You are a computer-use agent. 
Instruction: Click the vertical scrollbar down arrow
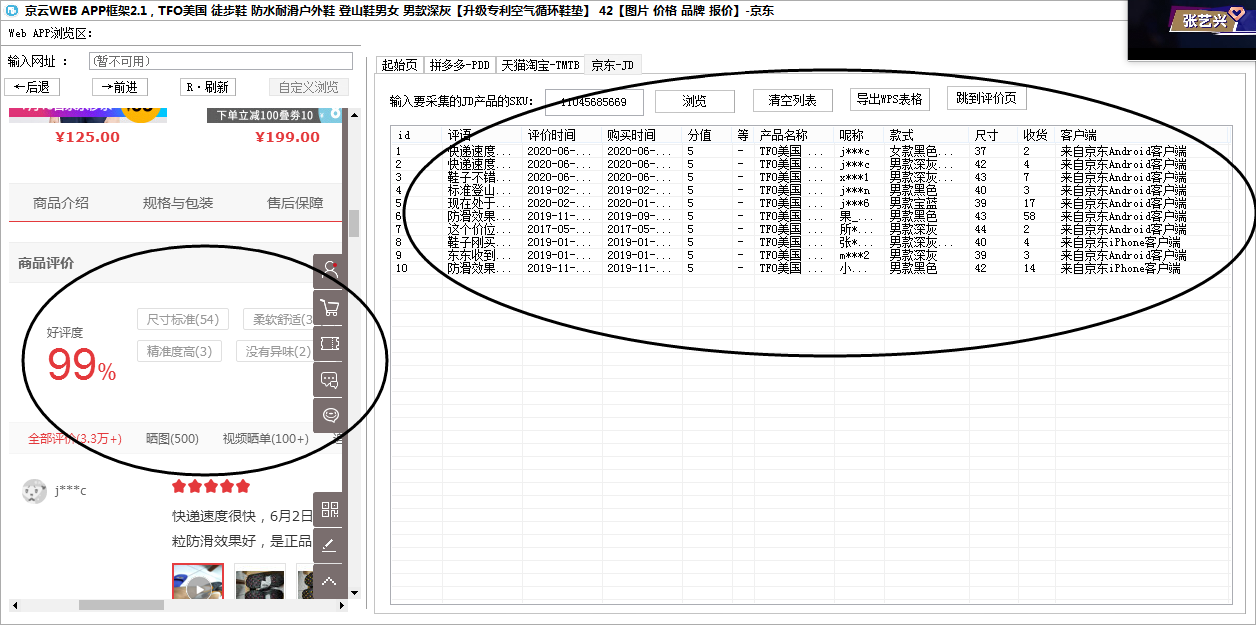pyautogui.click(x=353, y=592)
